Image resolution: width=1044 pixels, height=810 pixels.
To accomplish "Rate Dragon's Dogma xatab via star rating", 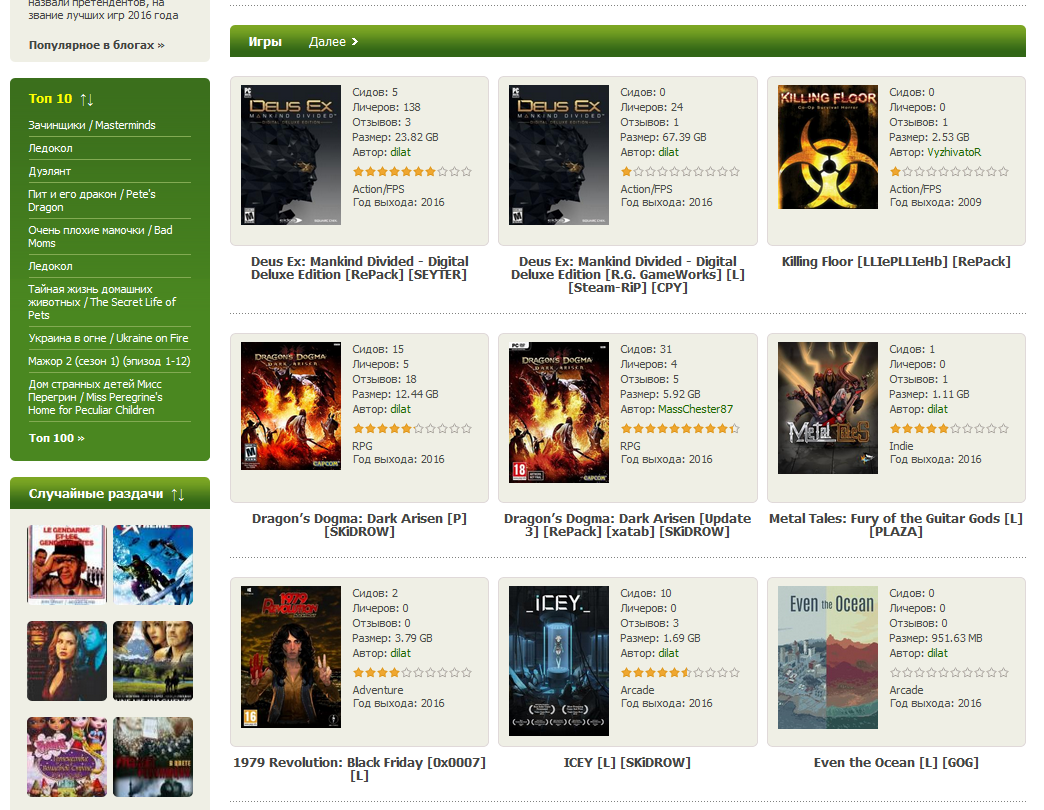I will tap(680, 429).
